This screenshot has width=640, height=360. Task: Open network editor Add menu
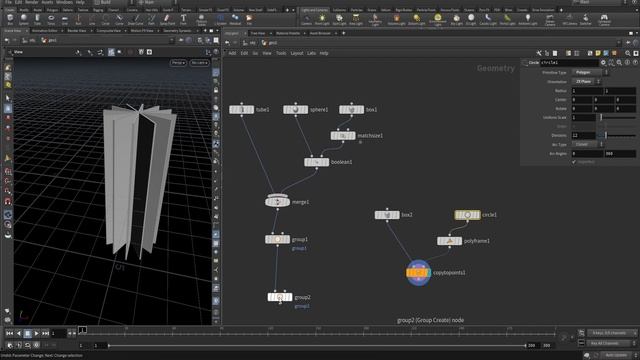pos(232,53)
